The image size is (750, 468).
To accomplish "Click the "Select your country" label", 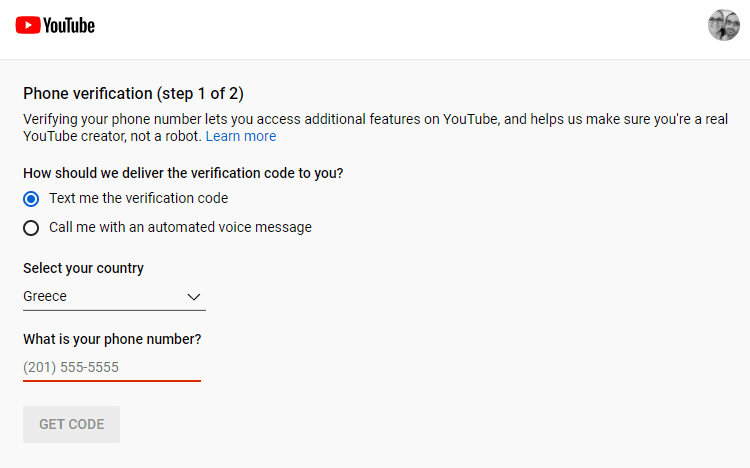I will tap(83, 268).
